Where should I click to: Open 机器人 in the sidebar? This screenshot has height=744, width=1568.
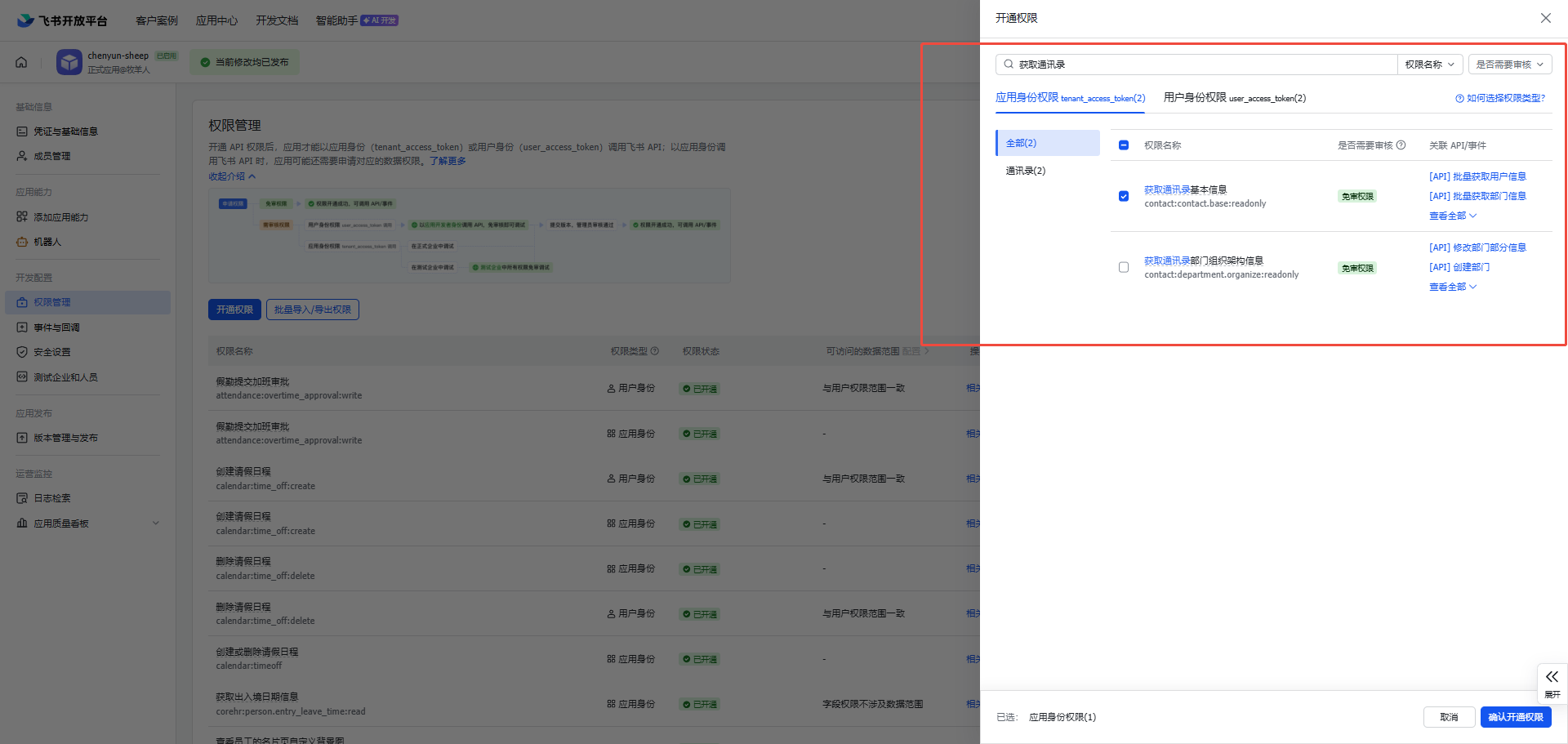click(47, 242)
